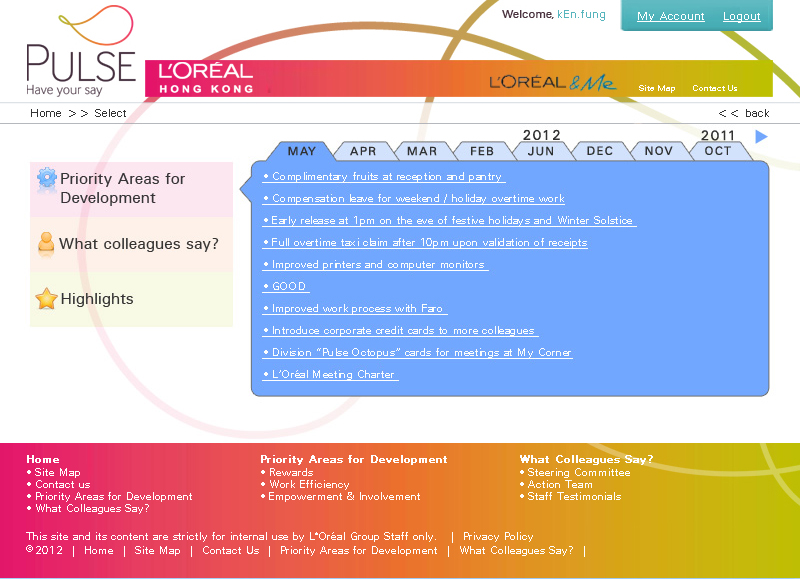Click the bold What Colleagues Say? footer heading
This screenshot has height=579, width=800.
(586, 459)
